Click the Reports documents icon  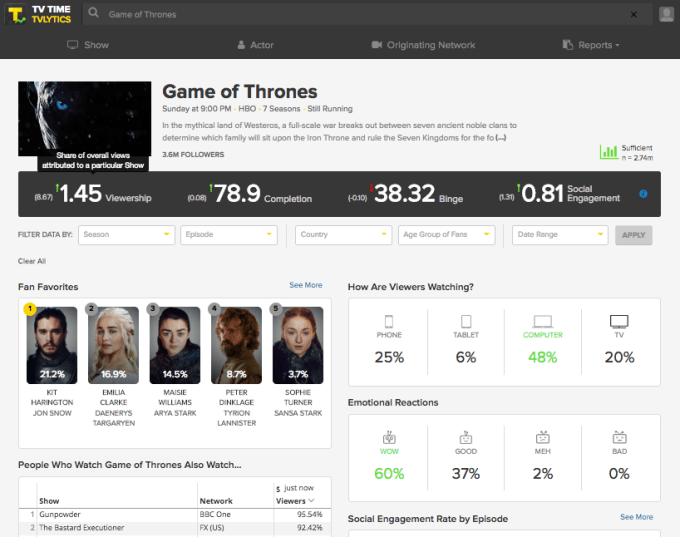tap(568, 45)
